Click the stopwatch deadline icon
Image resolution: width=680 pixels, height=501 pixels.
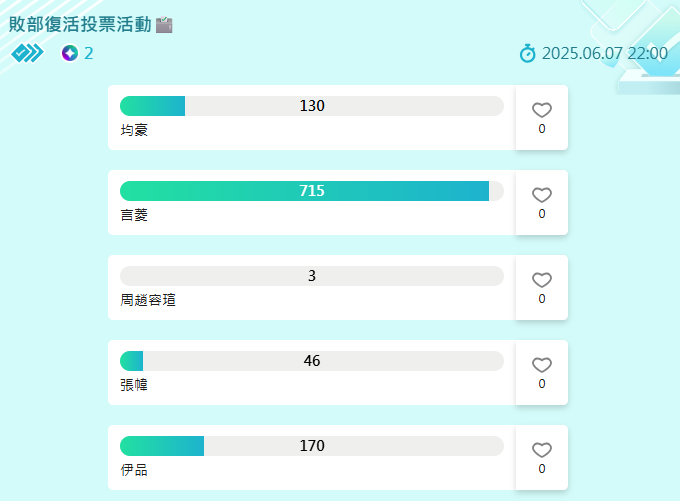pos(527,53)
